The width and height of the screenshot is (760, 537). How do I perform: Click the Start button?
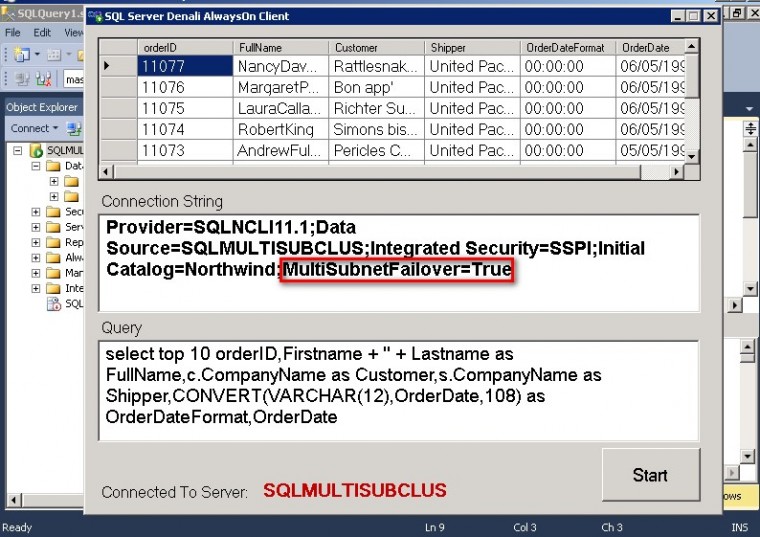click(x=651, y=475)
